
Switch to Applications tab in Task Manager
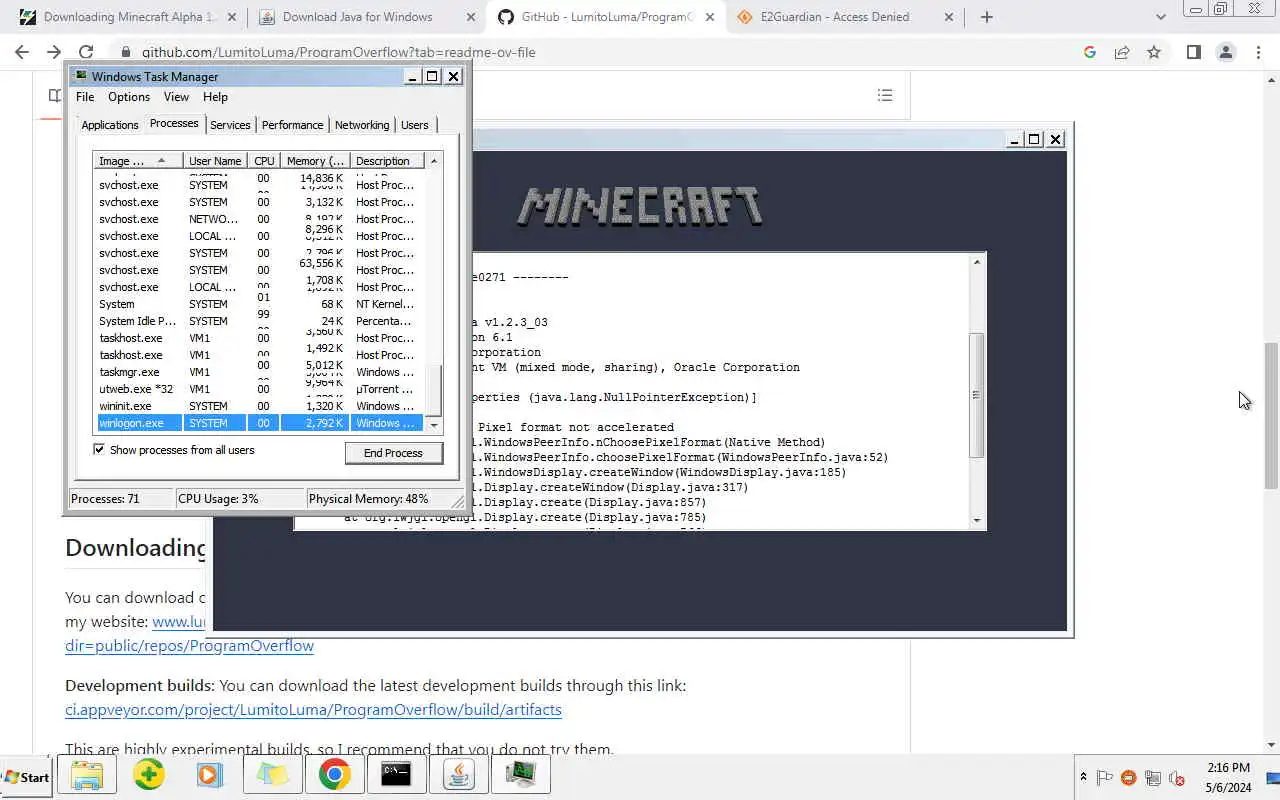(110, 125)
